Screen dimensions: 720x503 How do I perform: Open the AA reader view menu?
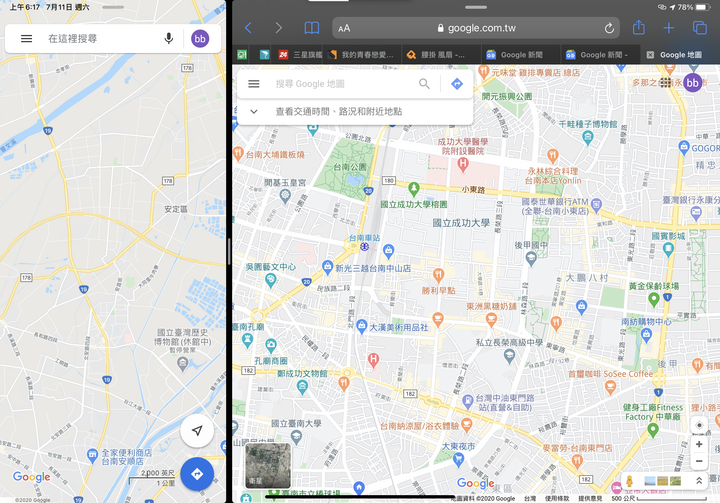(x=344, y=28)
